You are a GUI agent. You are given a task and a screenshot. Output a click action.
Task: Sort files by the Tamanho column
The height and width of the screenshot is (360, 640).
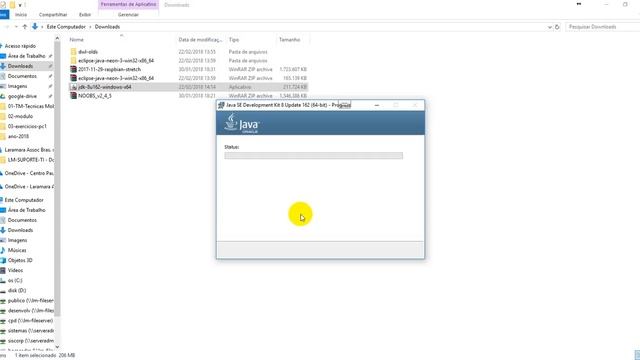(289, 40)
